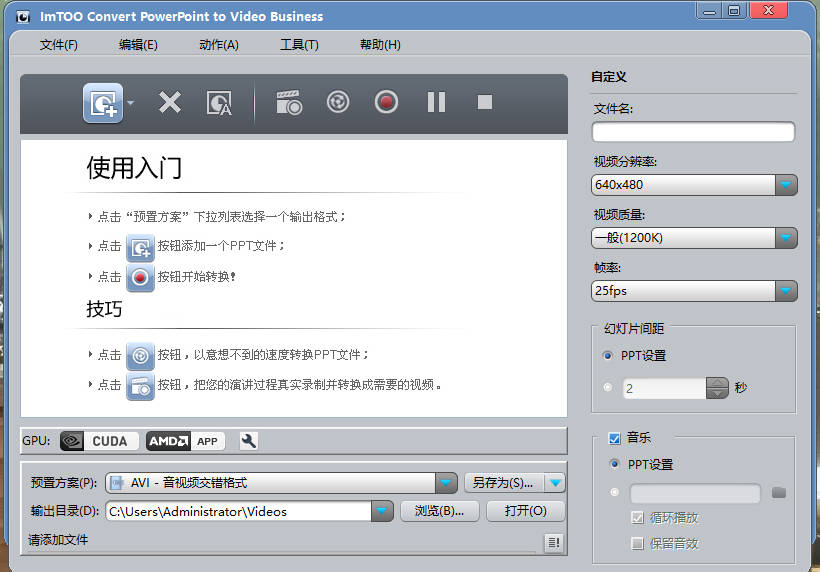Image resolution: width=820 pixels, height=572 pixels.
Task: Toggle the 音乐 checkbox
Action: coord(614,438)
